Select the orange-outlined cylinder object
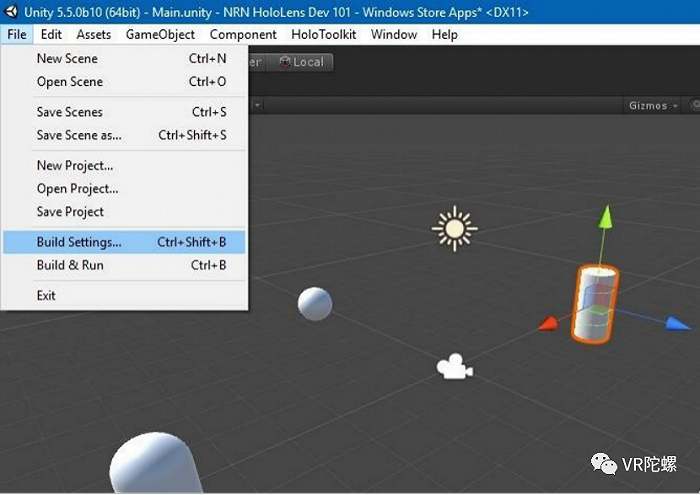This screenshot has width=700, height=495. coord(594,304)
